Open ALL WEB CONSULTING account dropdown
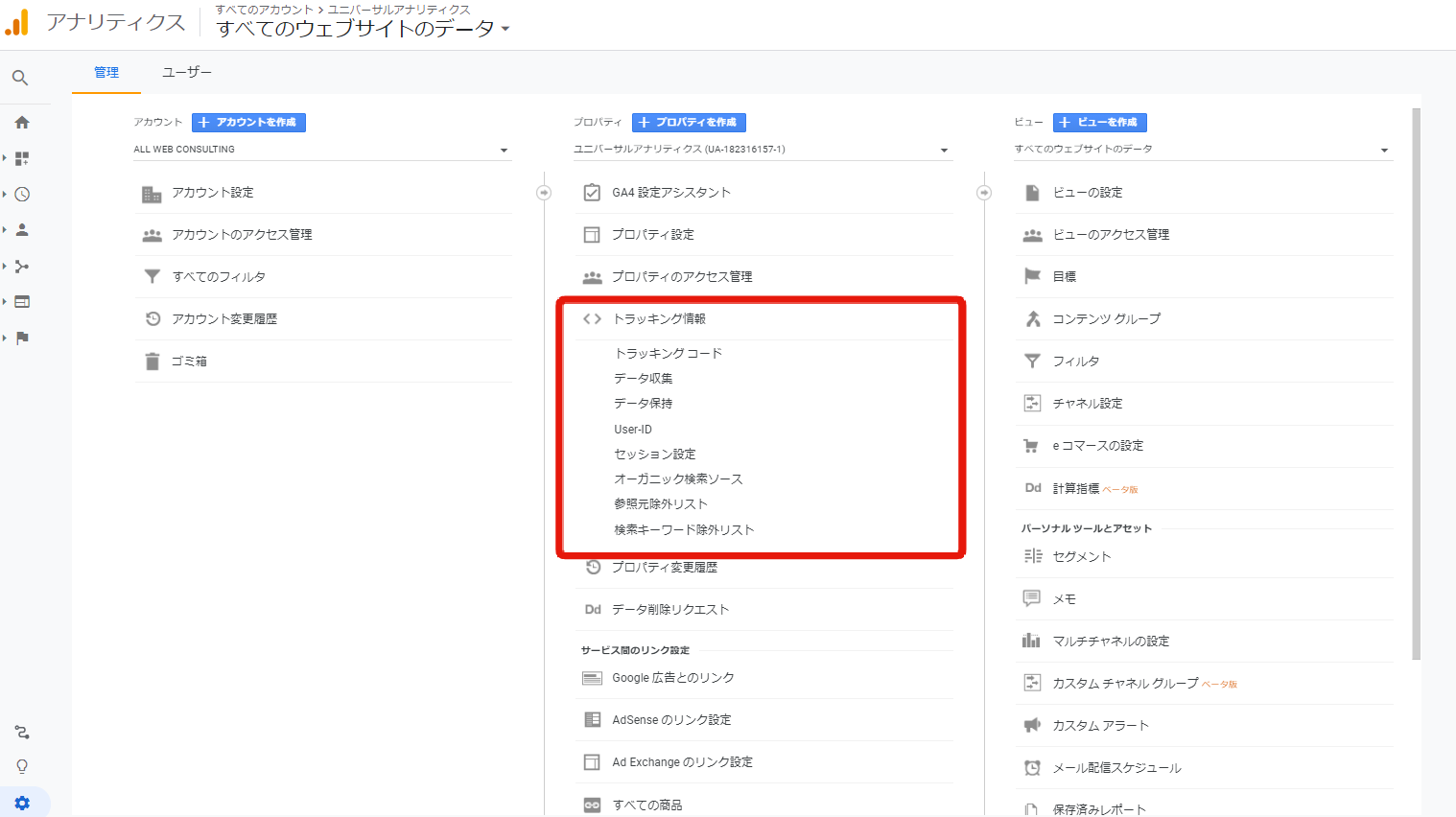Viewport: 1456px width, 817px height. click(x=322, y=150)
